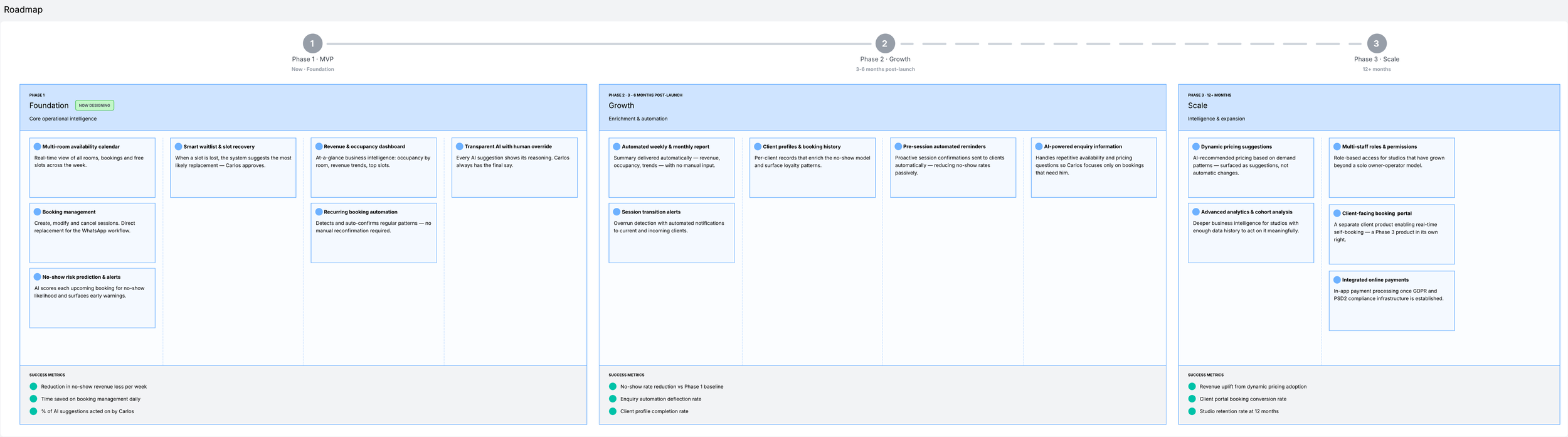The image size is (1568, 437).
Task: Select the Recurring booking automation title
Action: 361,212
